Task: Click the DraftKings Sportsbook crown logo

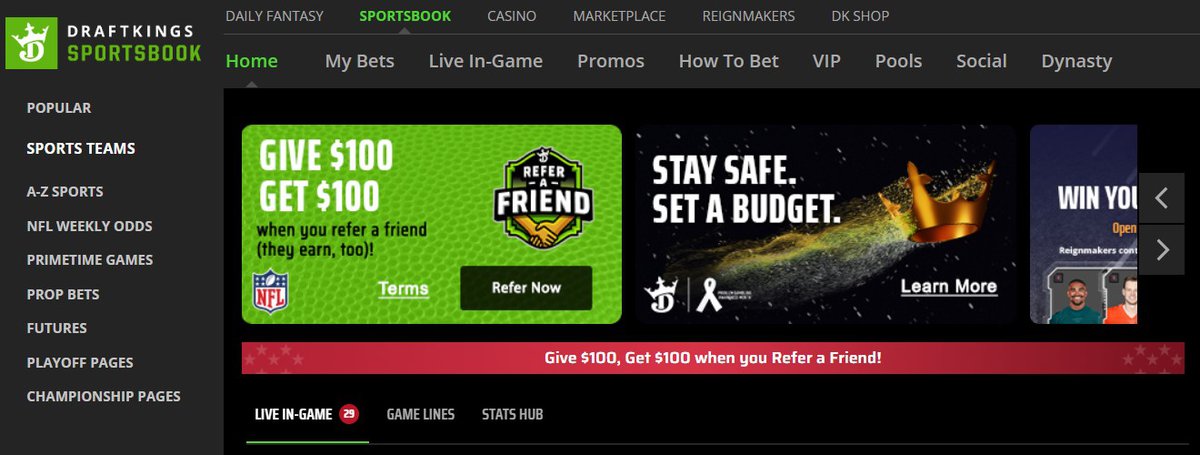Action: (32, 44)
